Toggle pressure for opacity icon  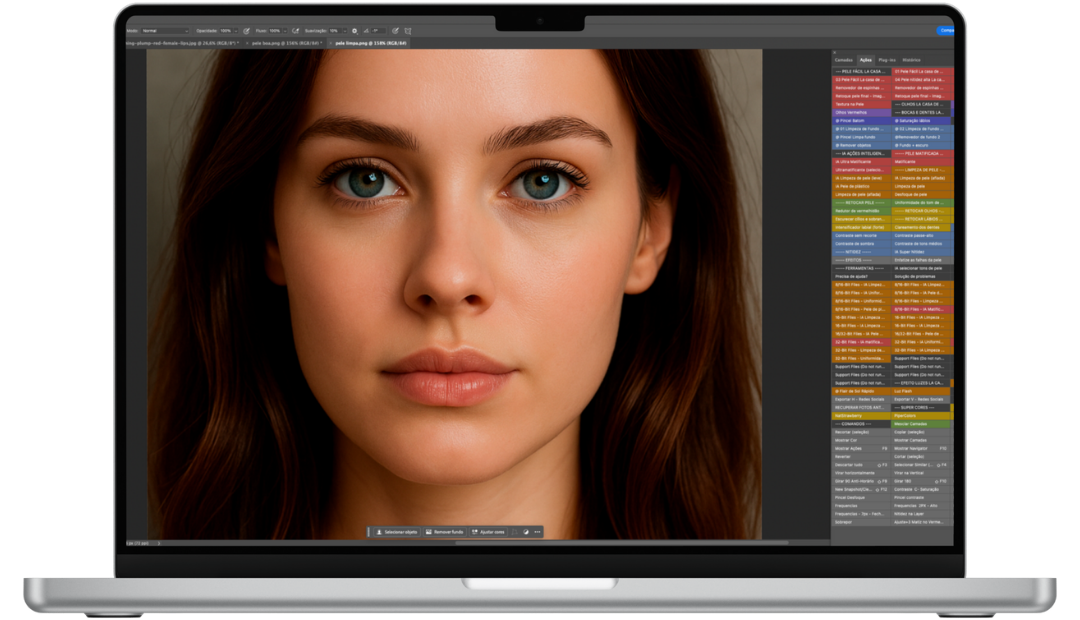coord(246,31)
